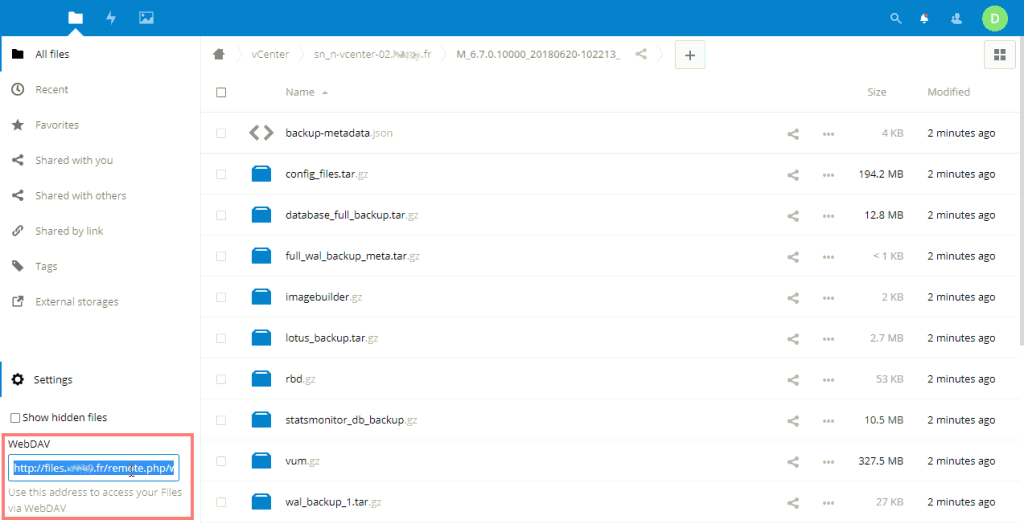
Task: Sort files by Size column
Action: tap(876, 92)
